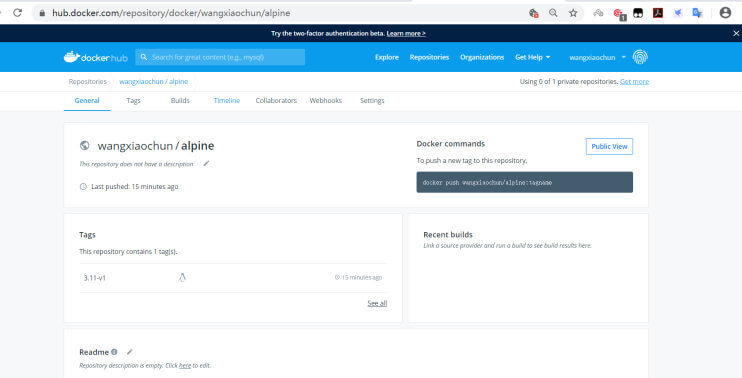Expand the Get Help dropdown
Viewport: 742px width, 378px height.
[533, 57]
